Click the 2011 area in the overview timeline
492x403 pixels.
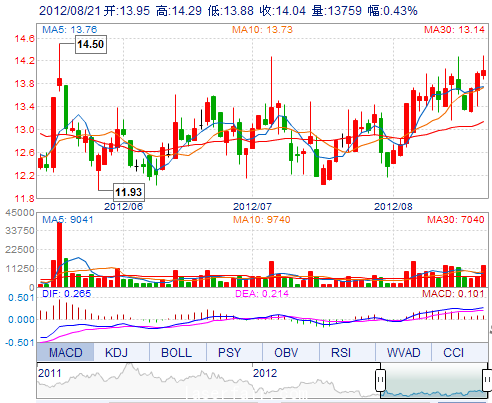(x=50, y=373)
